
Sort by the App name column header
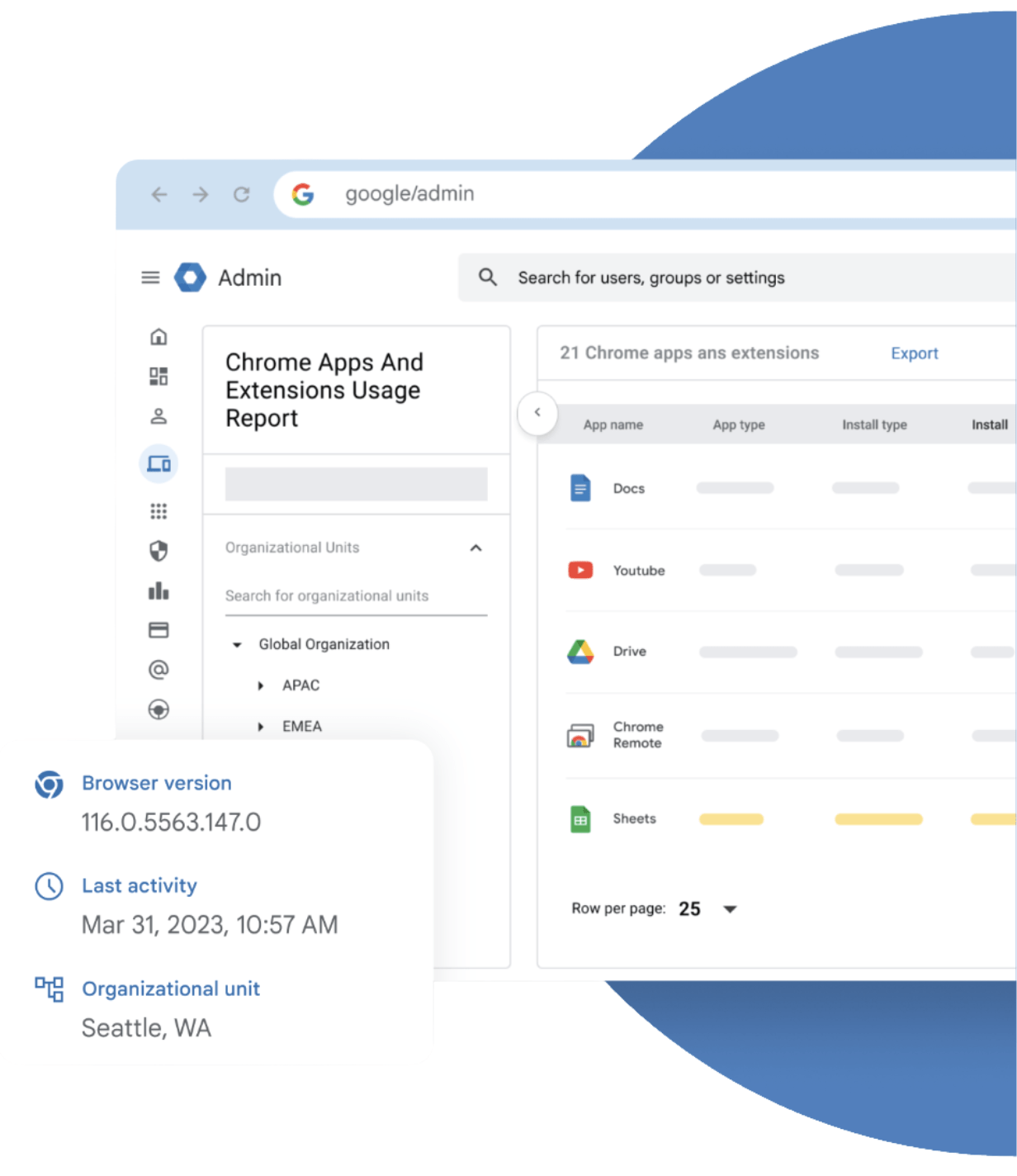click(x=613, y=425)
